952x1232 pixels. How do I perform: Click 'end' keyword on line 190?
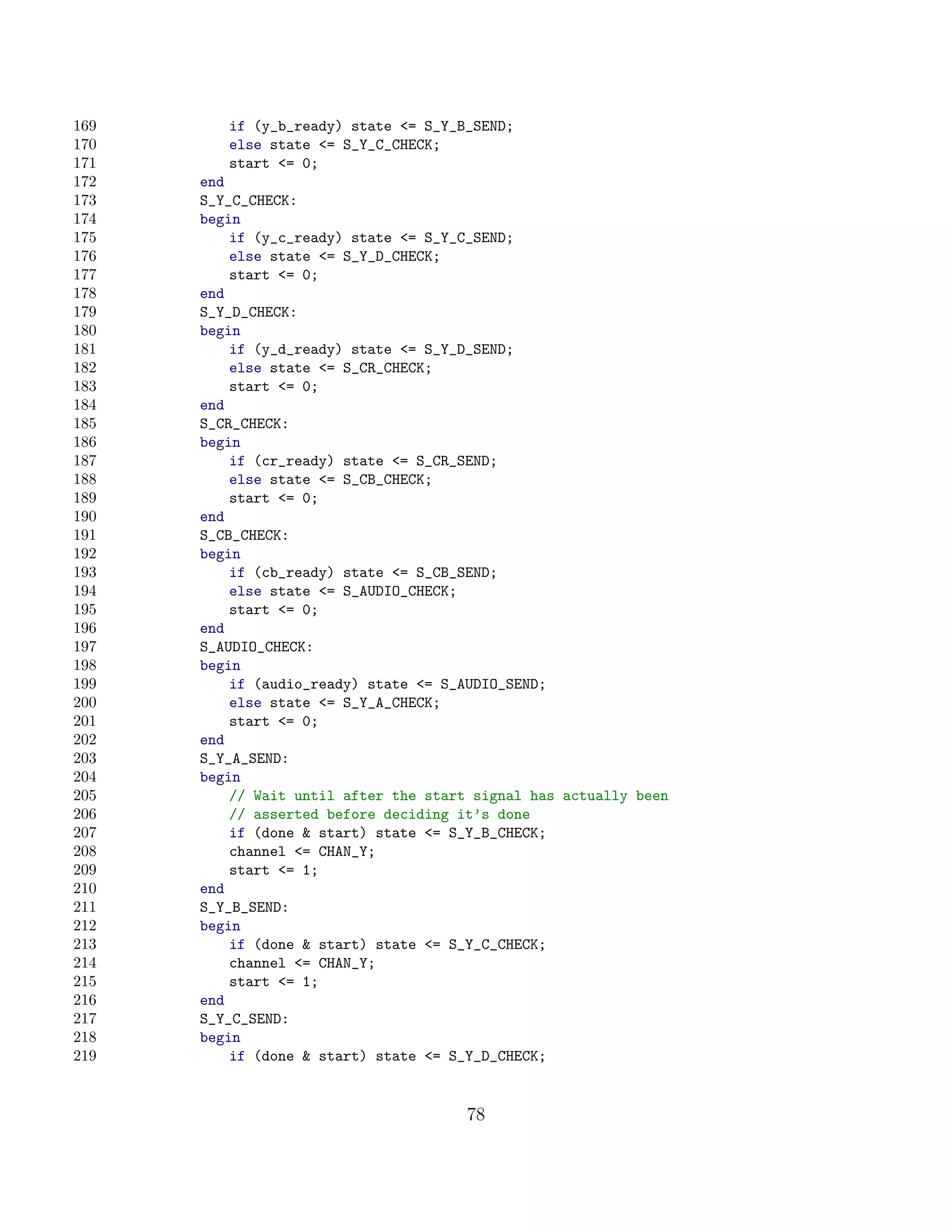tap(212, 517)
